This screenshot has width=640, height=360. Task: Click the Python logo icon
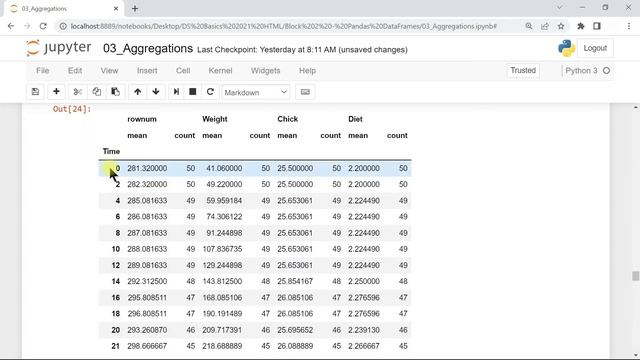point(567,48)
